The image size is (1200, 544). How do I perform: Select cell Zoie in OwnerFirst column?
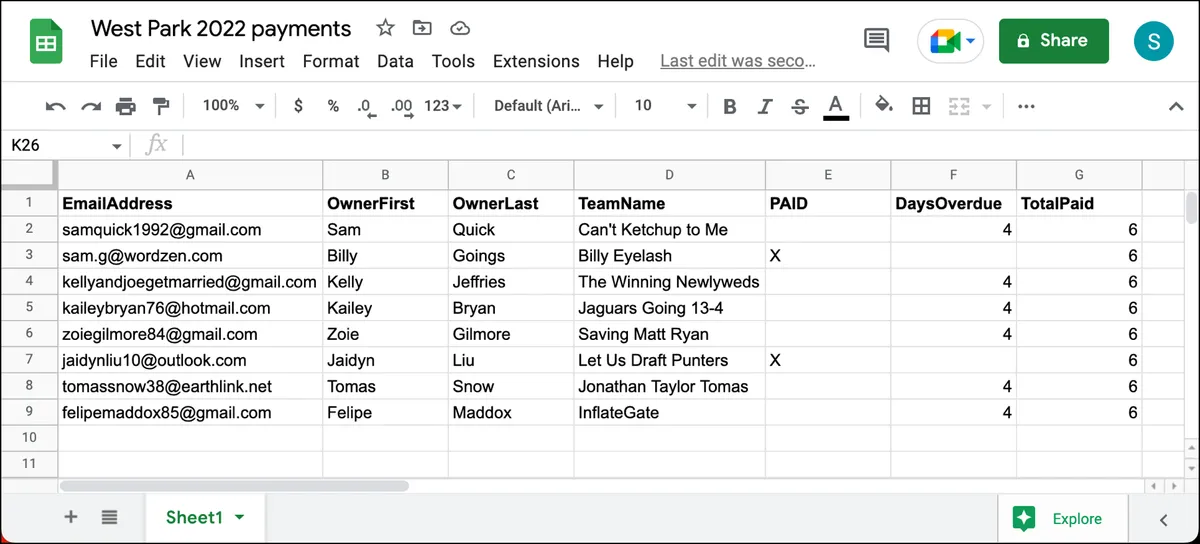click(x=385, y=334)
